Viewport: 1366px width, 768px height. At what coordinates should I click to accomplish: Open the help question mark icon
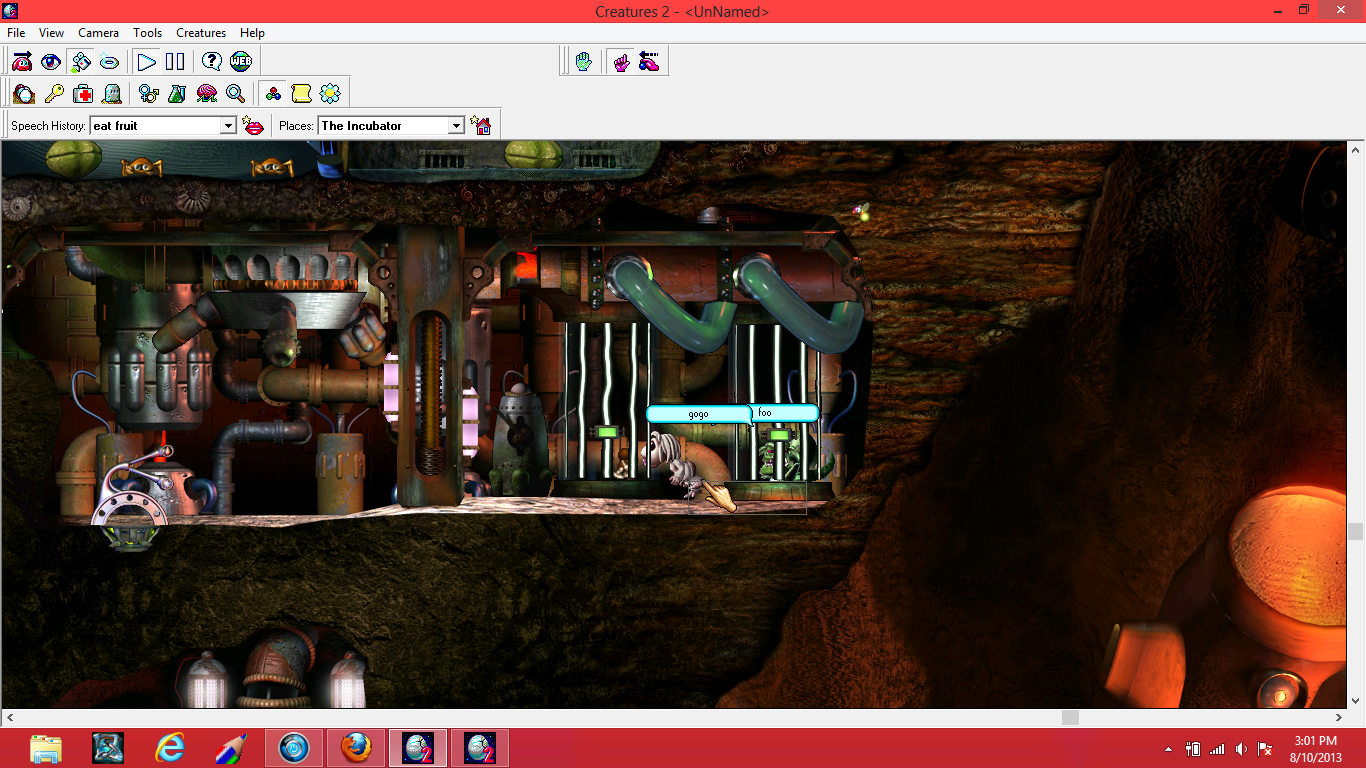point(211,62)
